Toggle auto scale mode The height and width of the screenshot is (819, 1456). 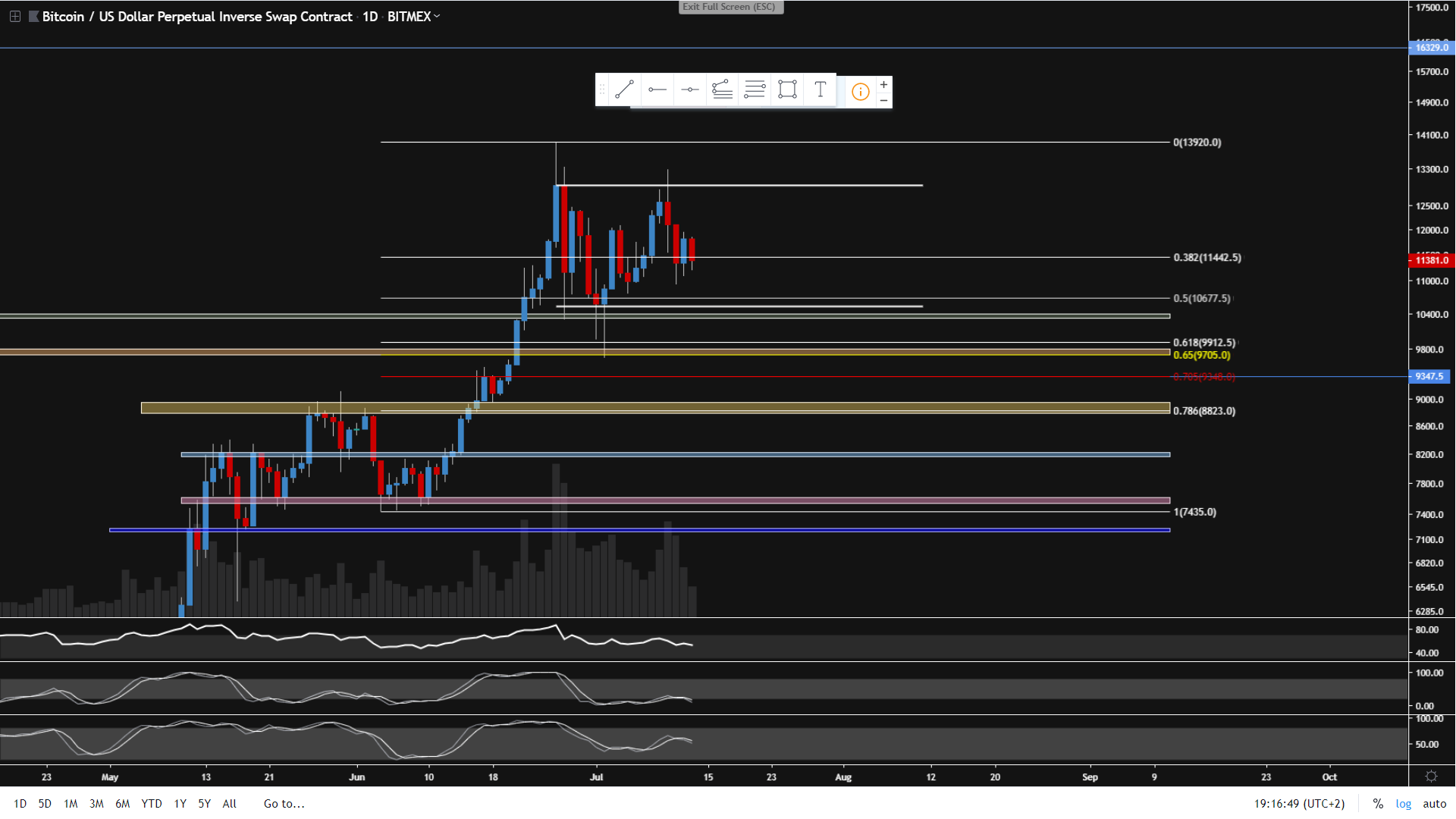(1434, 804)
